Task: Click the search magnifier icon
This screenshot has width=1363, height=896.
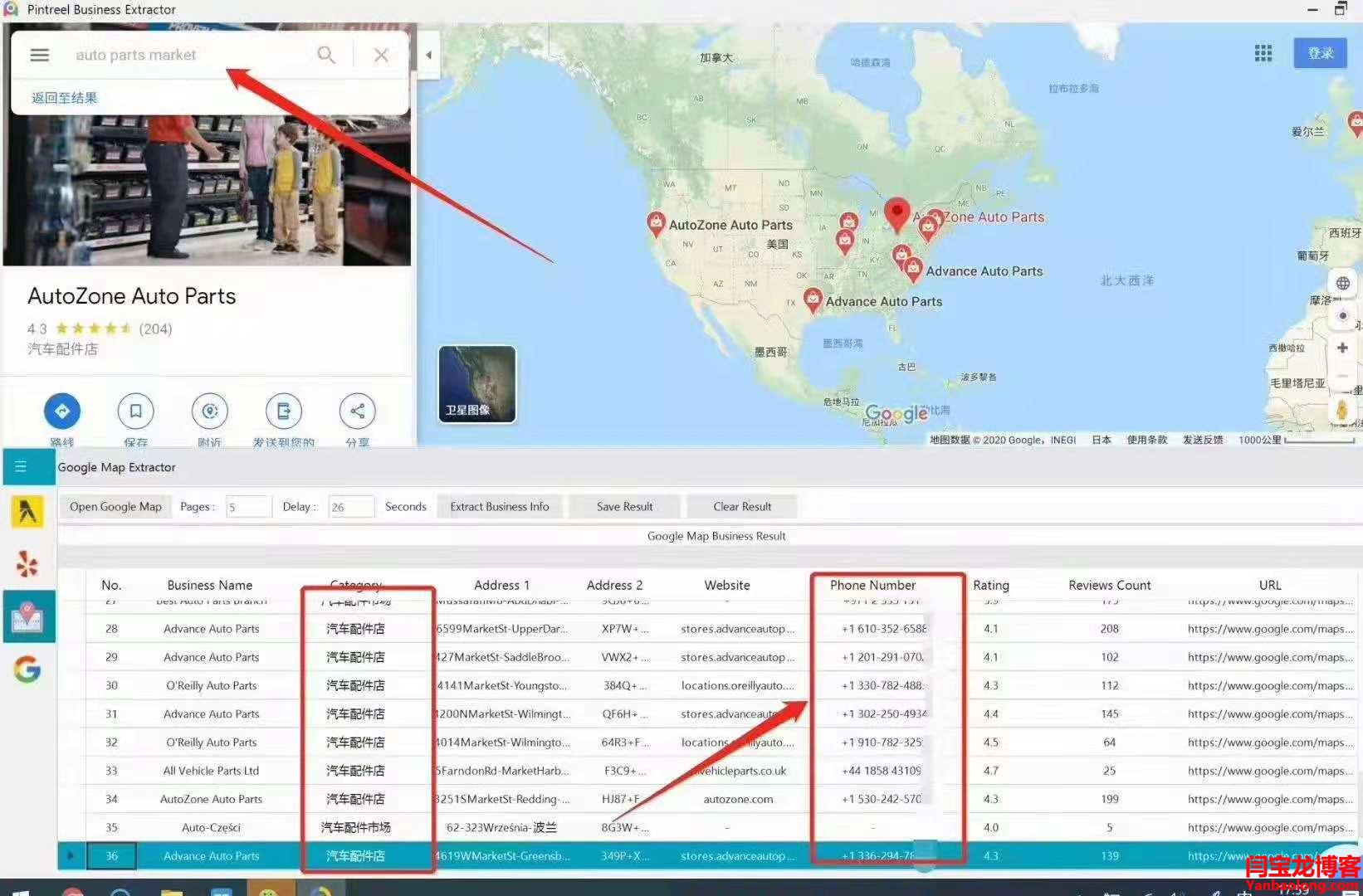Action: click(326, 55)
